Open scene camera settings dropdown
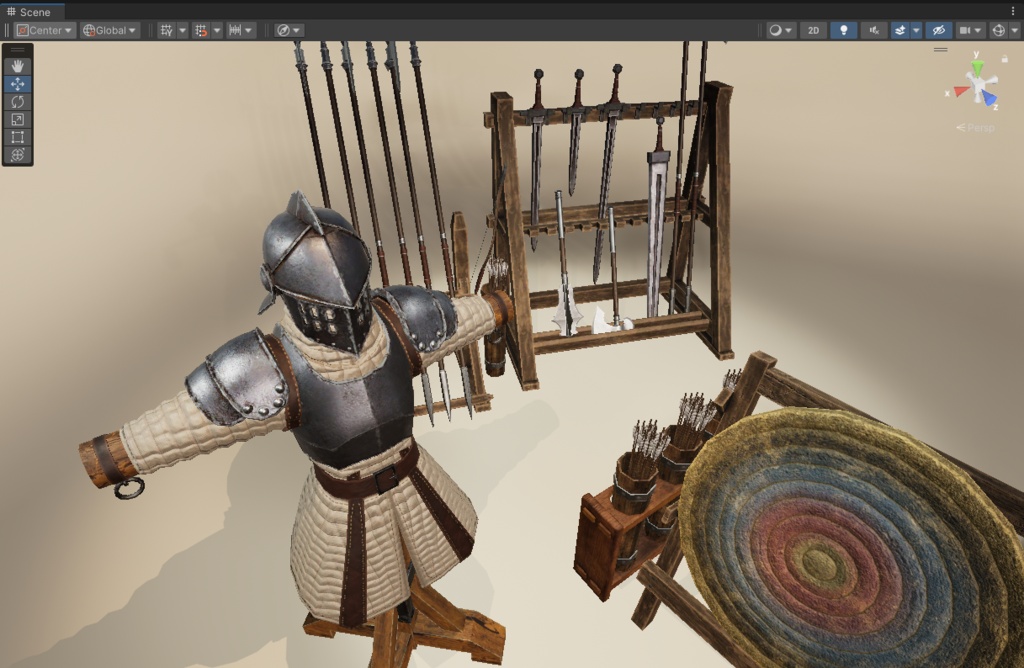 pyautogui.click(x=970, y=30)
